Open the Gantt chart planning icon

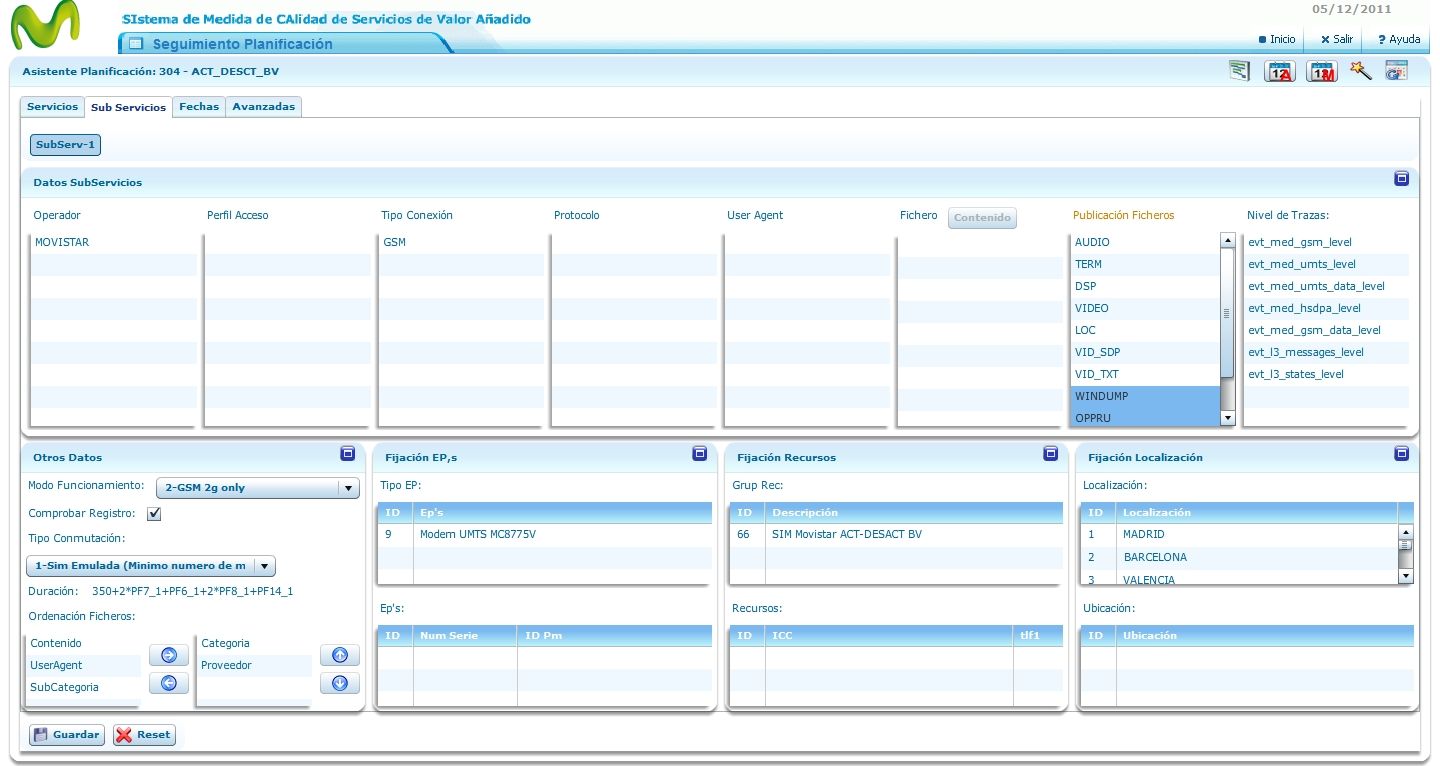pos(1240,71)
